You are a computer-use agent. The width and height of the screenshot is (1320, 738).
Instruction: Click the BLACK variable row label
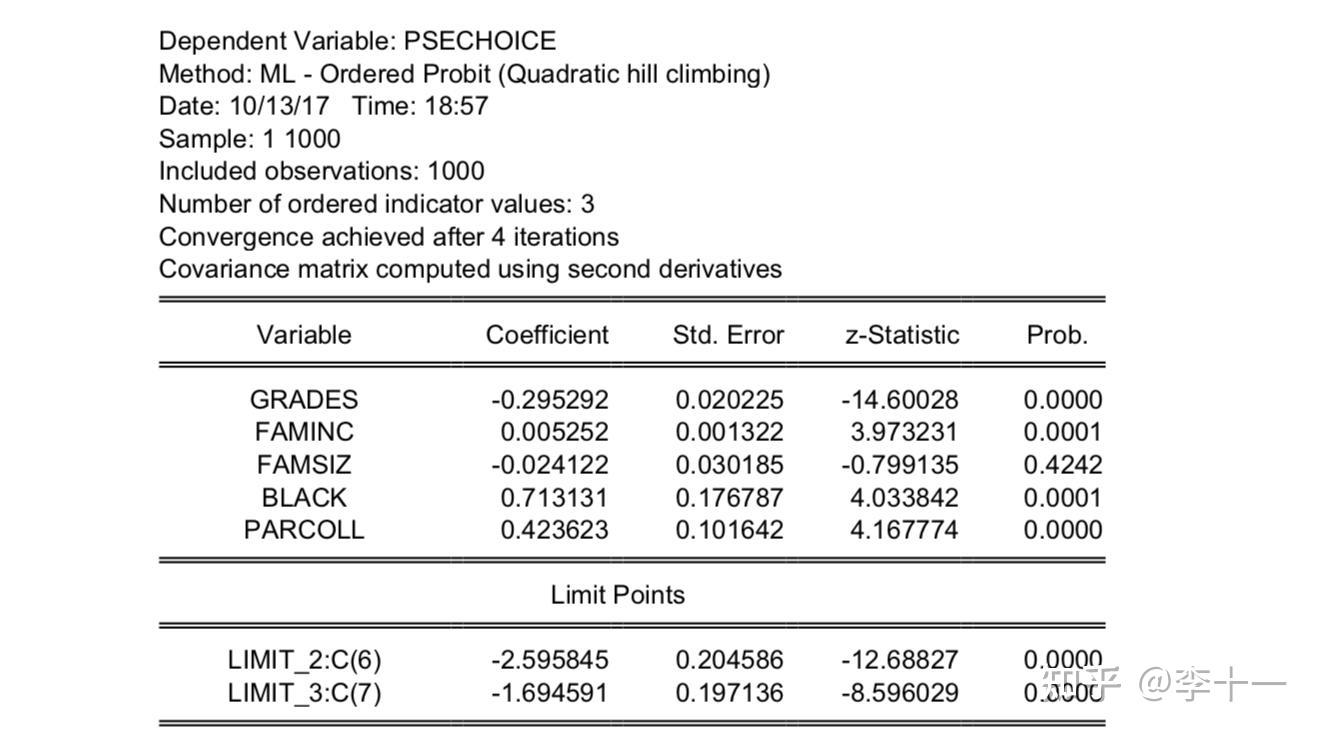(304, 498)
